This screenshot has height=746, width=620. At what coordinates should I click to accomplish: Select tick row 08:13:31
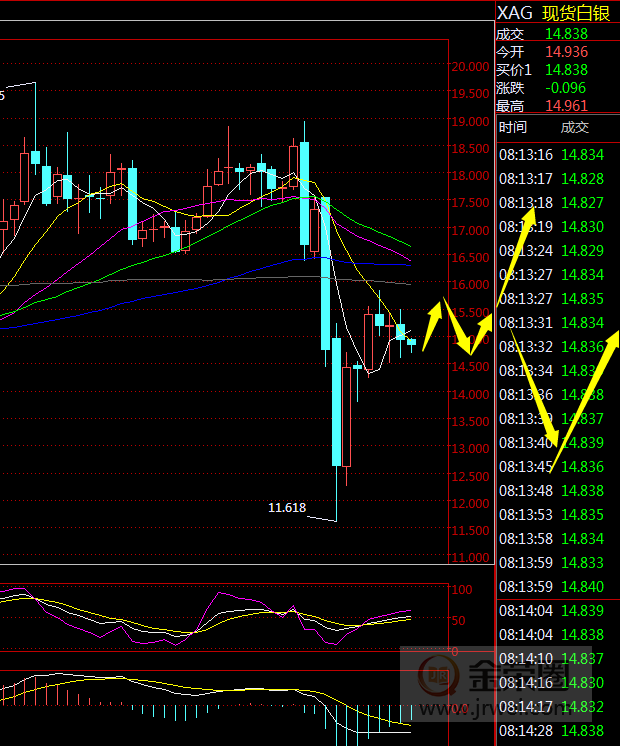click(x=551, y=323)
